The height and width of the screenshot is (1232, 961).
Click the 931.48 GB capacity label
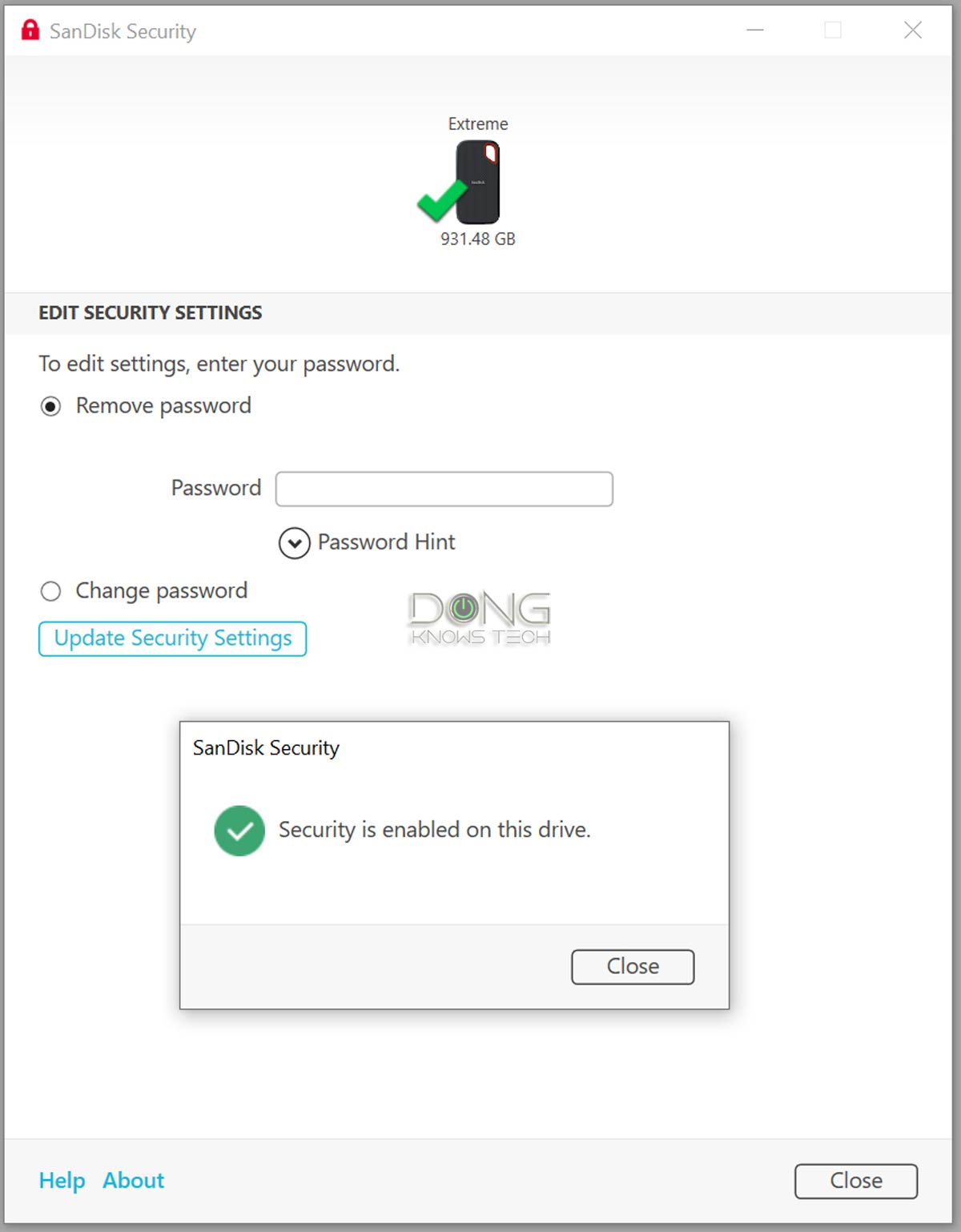478,239
